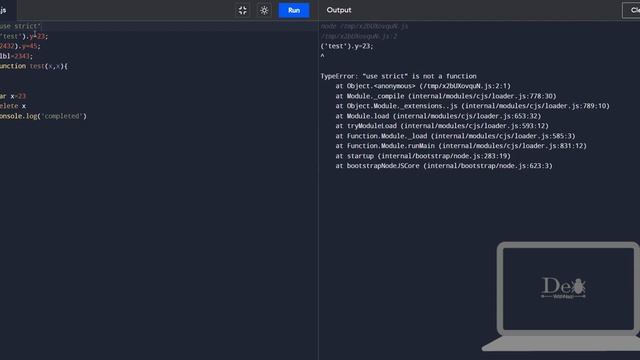This screenshot has height=360, width=640.
Task: Click the collapse fullscreen icon
Action: coord(242,10)
